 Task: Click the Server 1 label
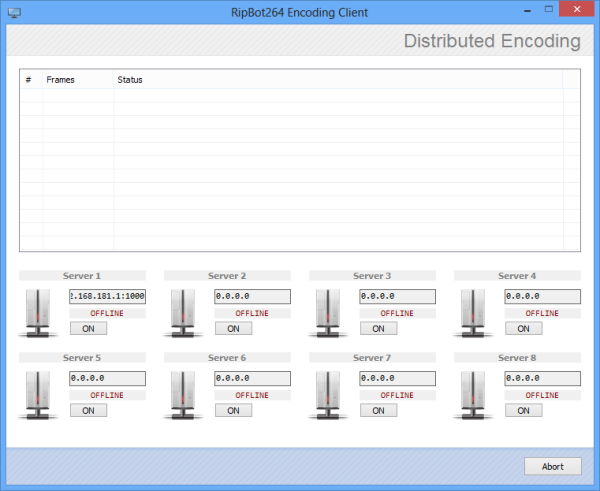click(x=82, y=276)
